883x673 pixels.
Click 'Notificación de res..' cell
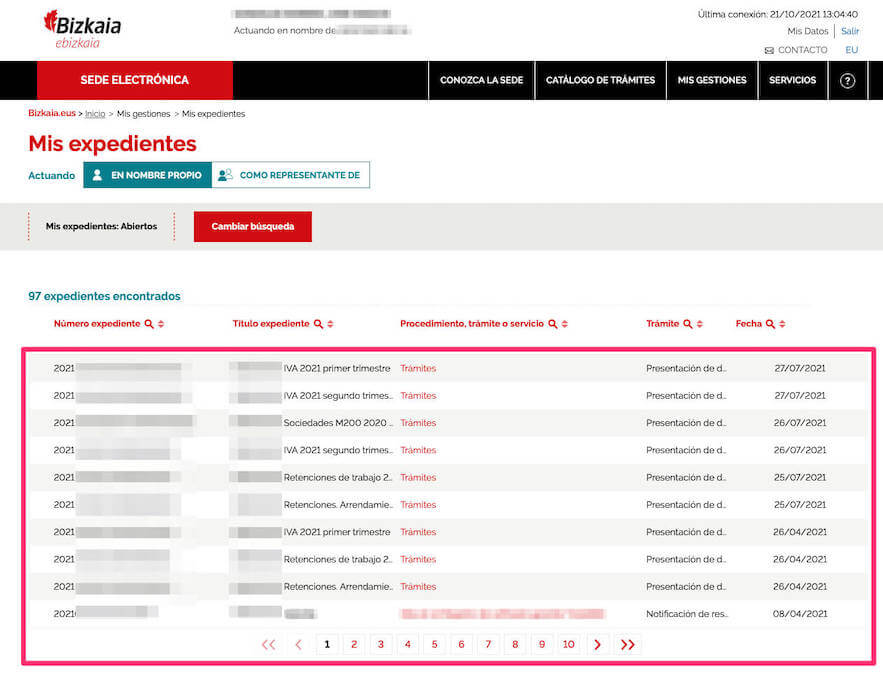pos(686,614)
